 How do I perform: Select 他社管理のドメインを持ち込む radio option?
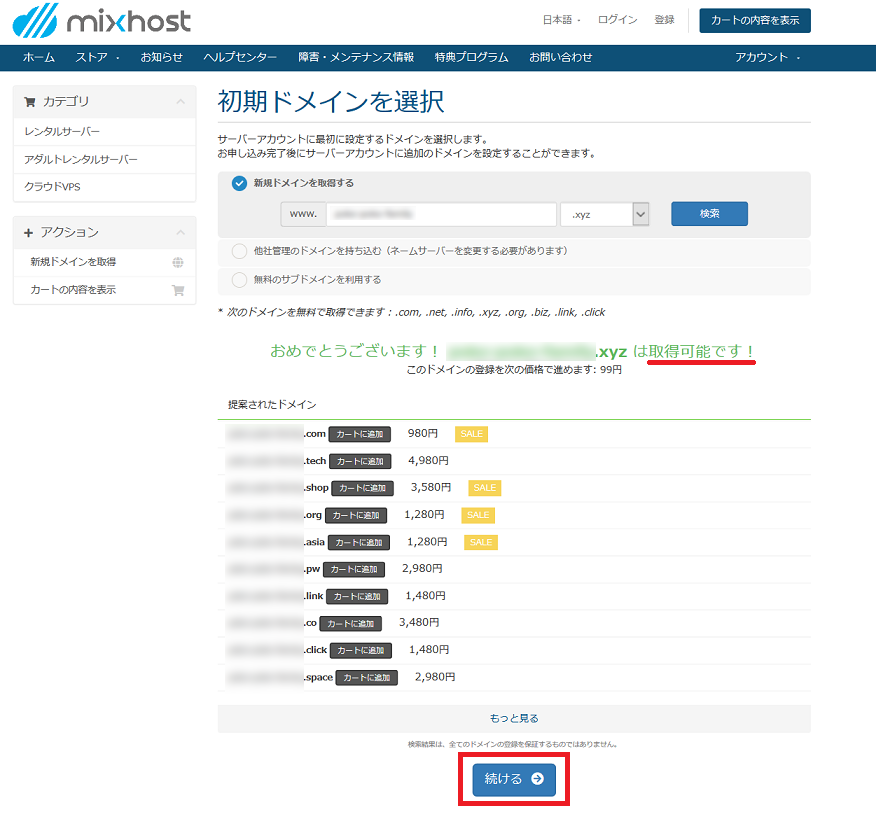(x=239, y=251)
